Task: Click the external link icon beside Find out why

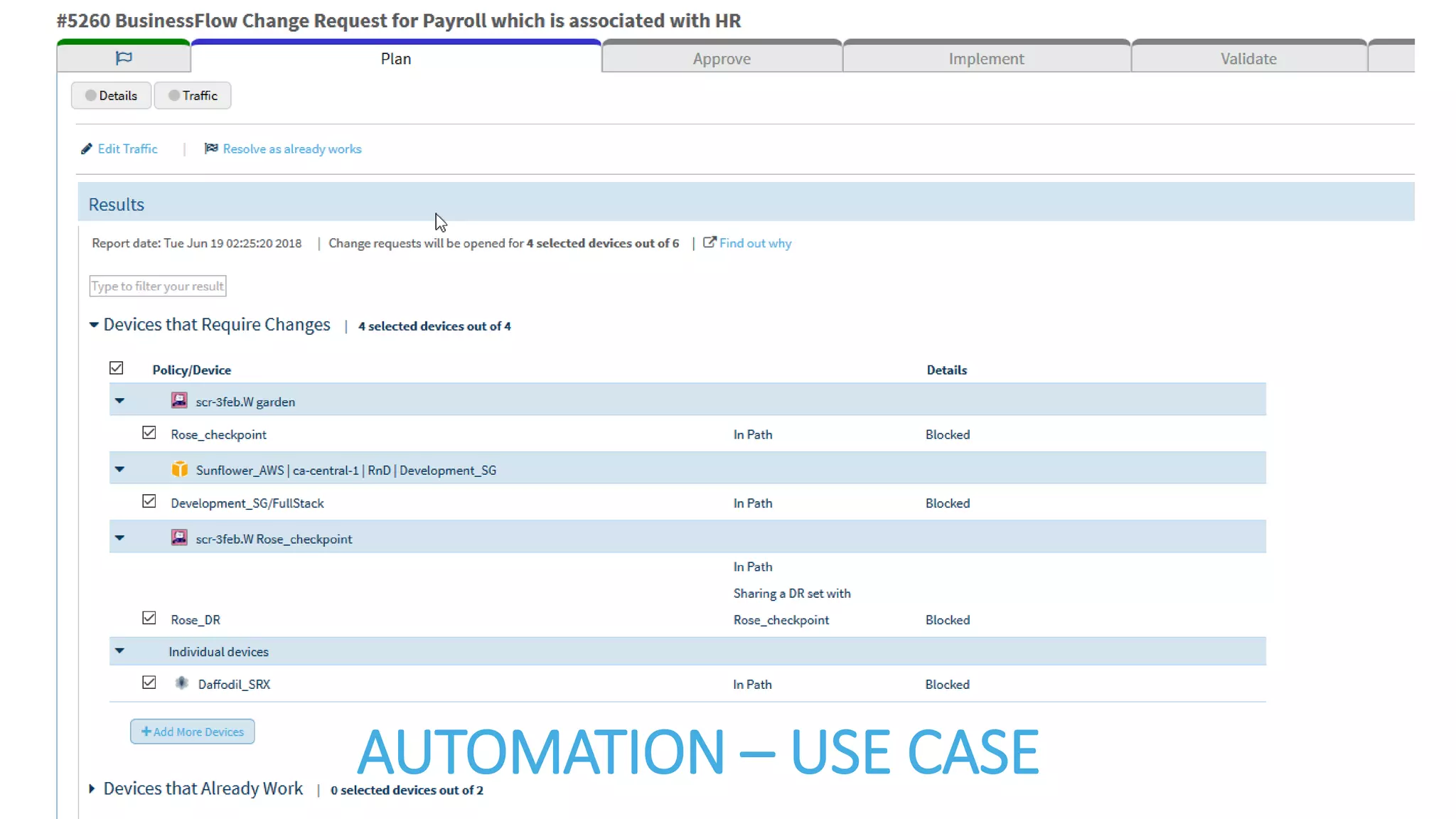Action: tap(710, 242)
